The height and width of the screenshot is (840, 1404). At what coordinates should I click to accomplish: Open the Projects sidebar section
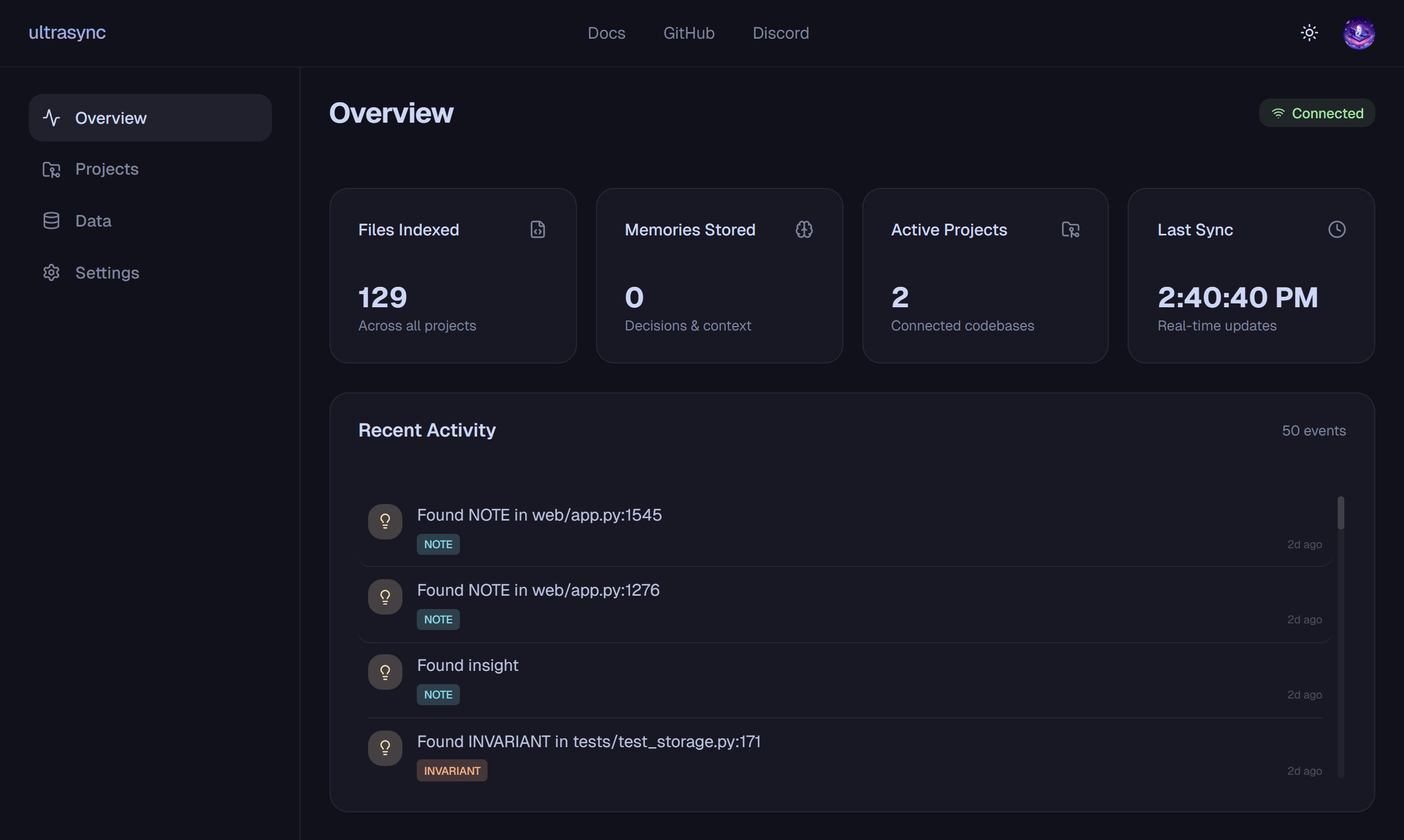[107, 169]
